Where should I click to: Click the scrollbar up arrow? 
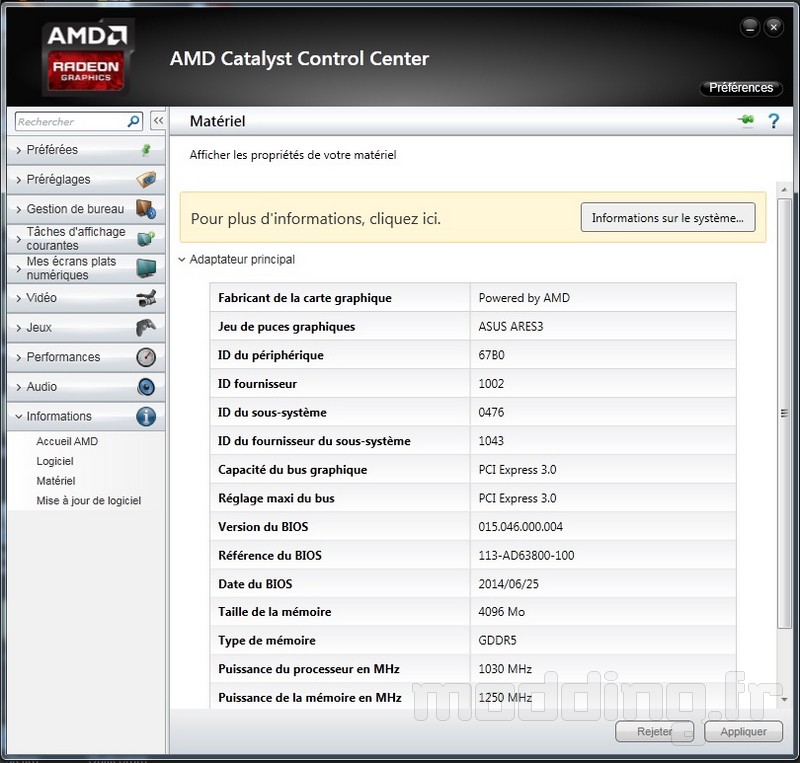(784, 190)
